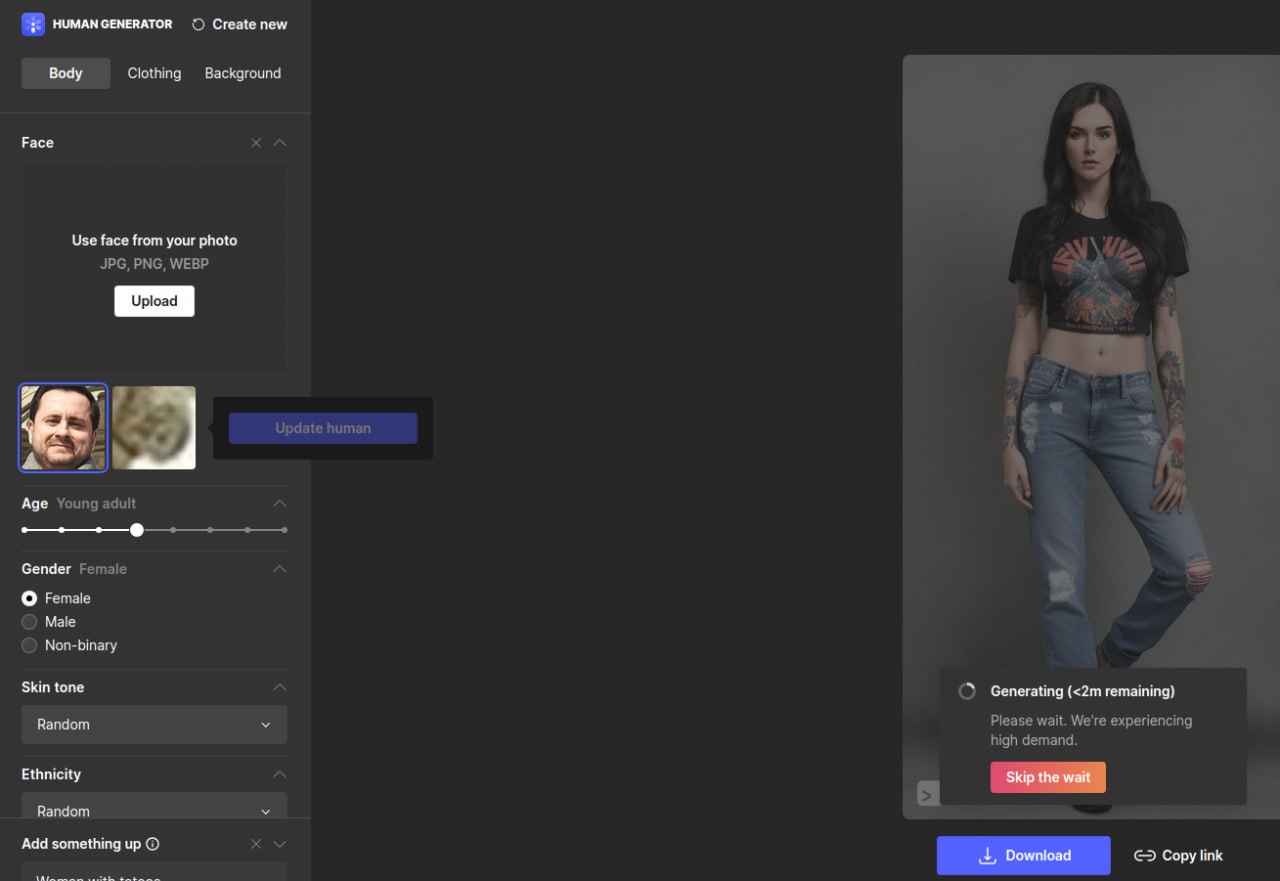The image size is (1280, 881).
Task: Click the Human Generator logo icon
Action: [33, 24]
